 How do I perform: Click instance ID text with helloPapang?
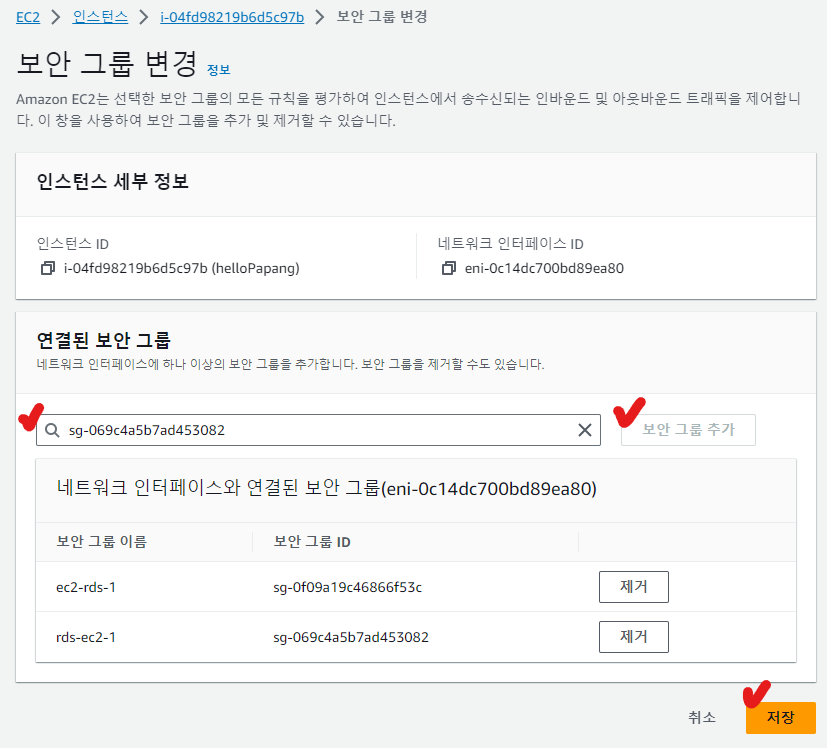point(181,268)
